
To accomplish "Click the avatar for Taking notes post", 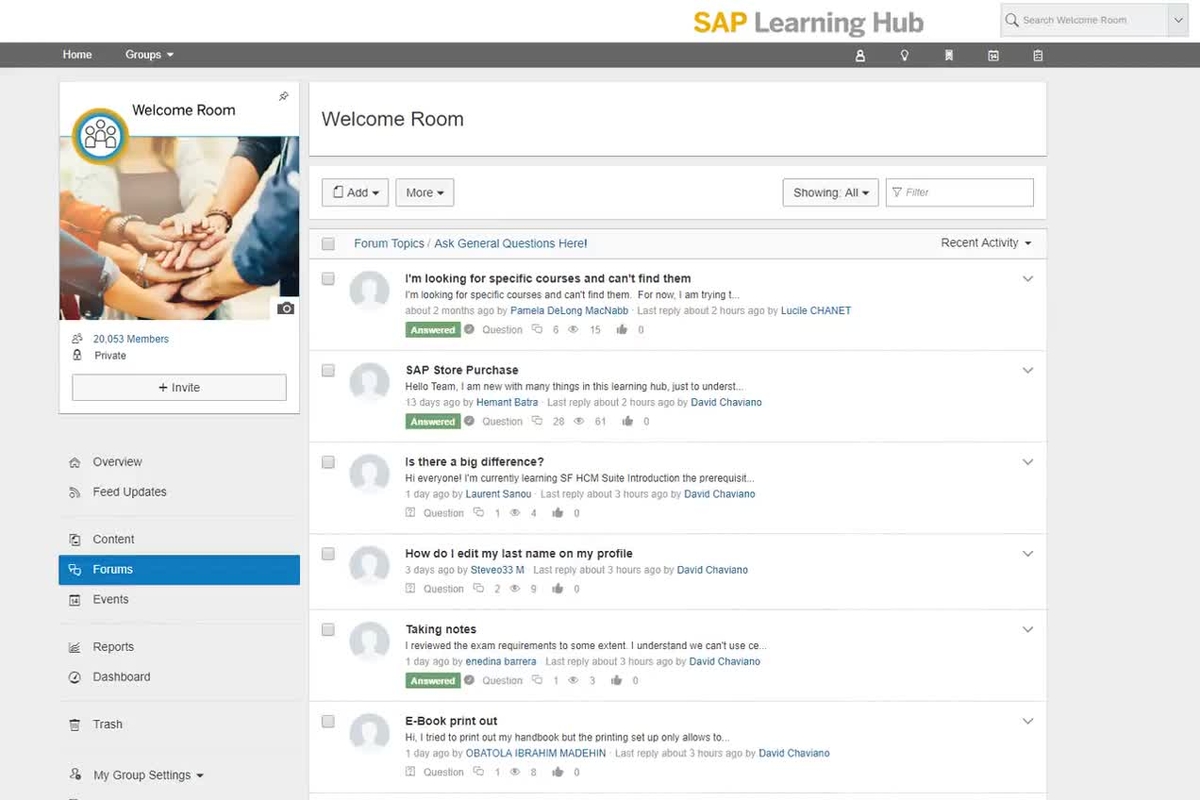I will [369, 641].
